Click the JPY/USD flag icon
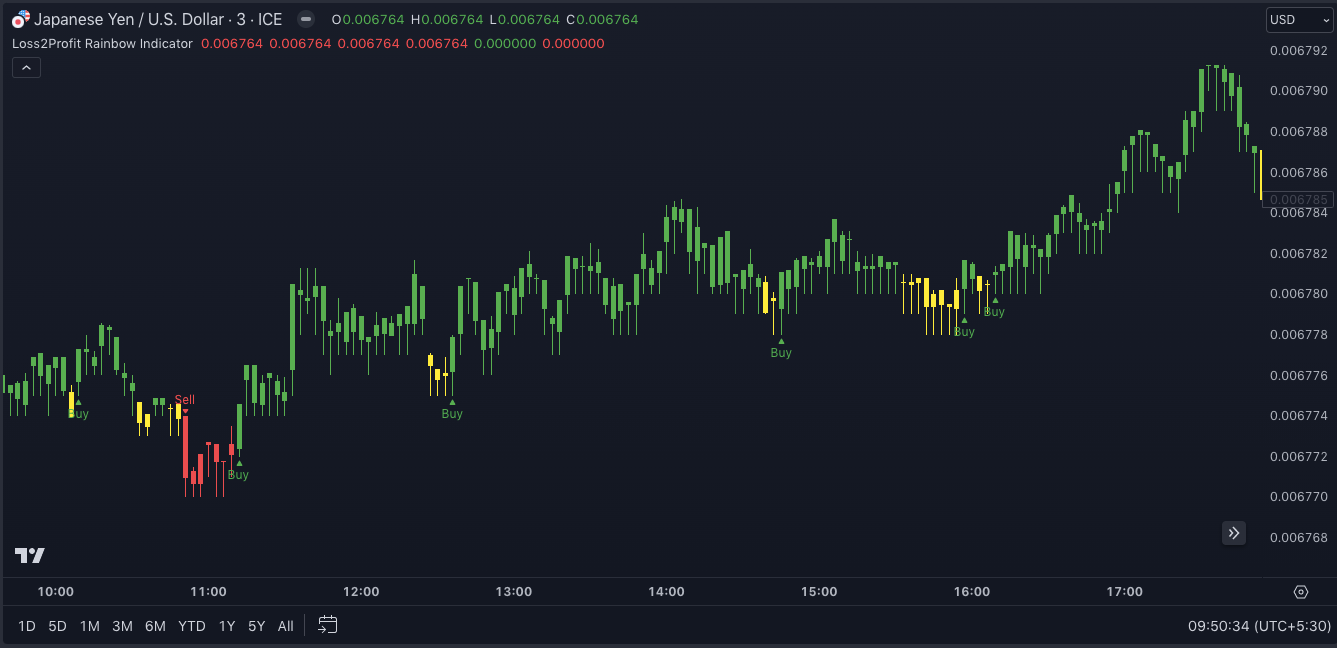Image resolution: width=1337 pixels, height=648 pixels. (21, 19)
